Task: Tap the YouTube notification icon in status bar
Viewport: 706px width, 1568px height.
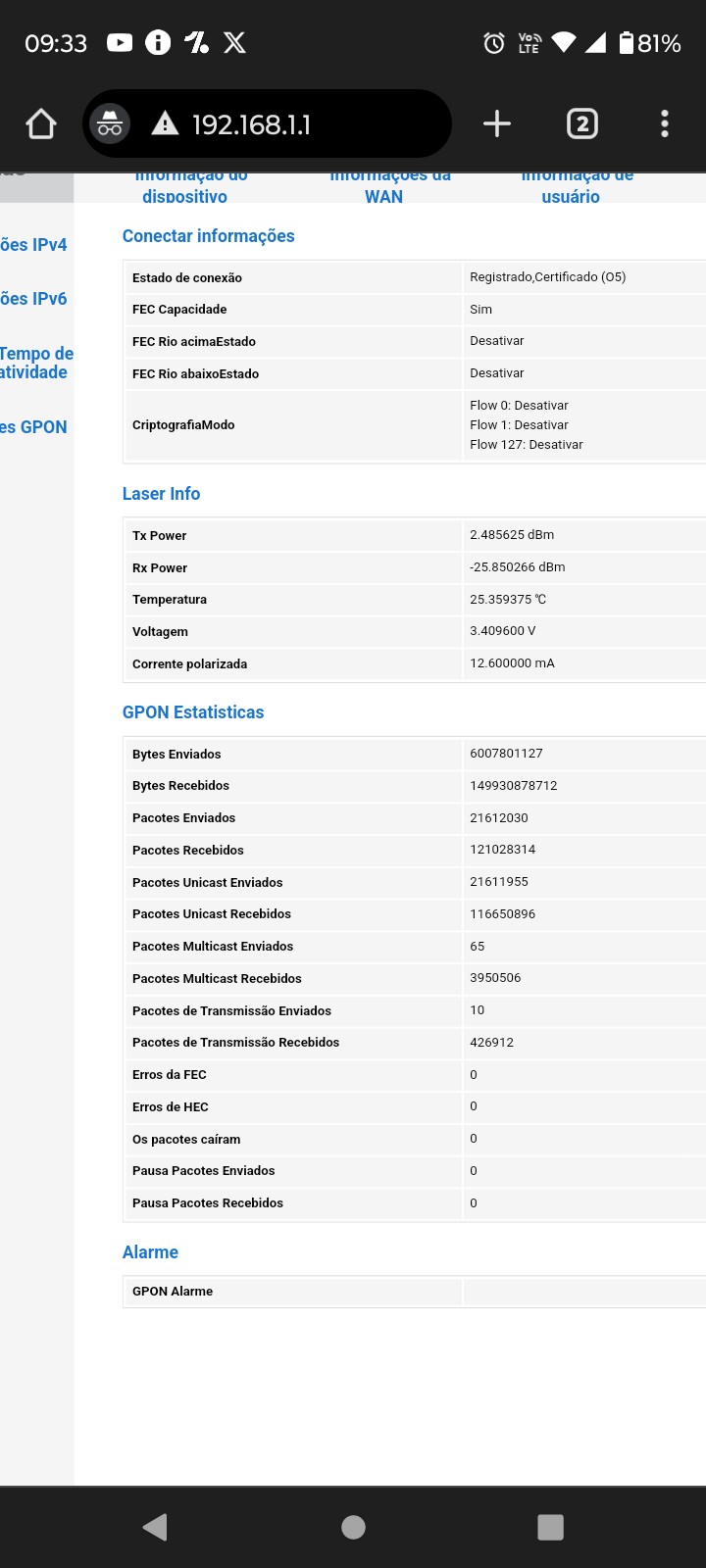Action: (120, 43)
